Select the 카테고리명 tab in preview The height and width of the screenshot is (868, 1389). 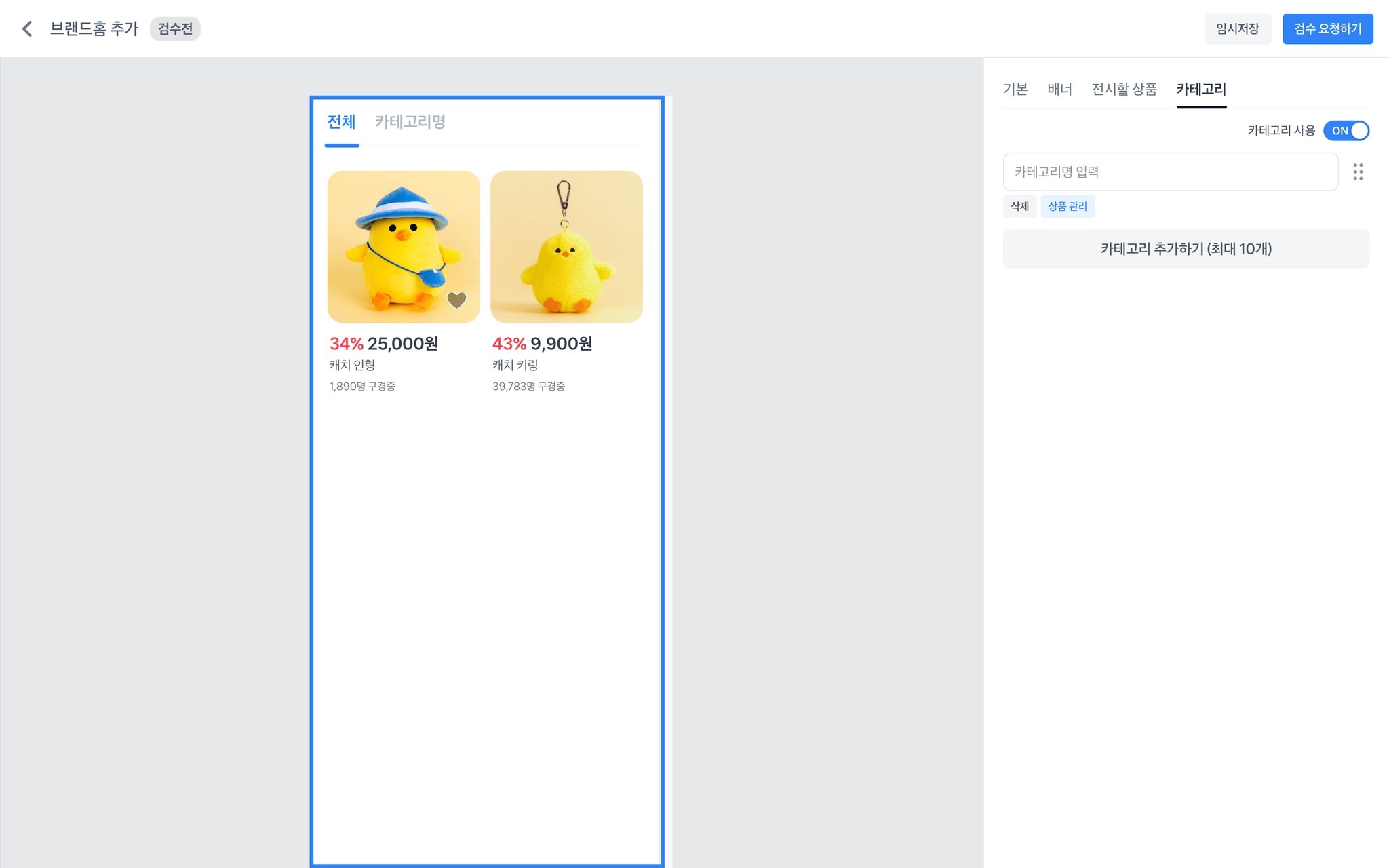pyautogui.click(x=410, y=122)
